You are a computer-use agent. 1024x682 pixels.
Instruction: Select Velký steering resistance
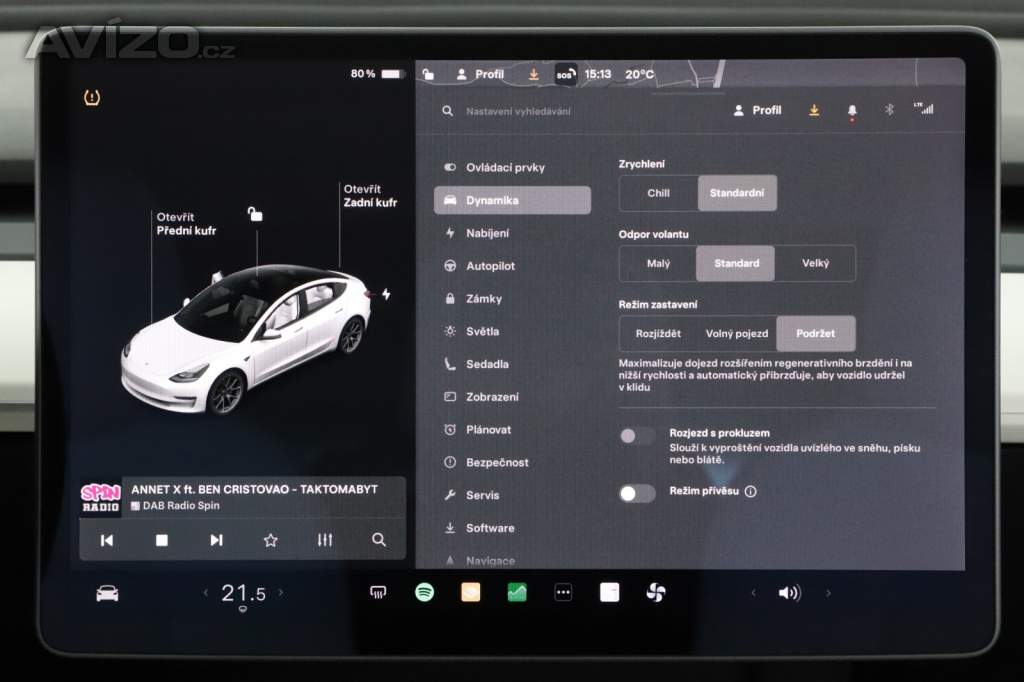point(815,264)
